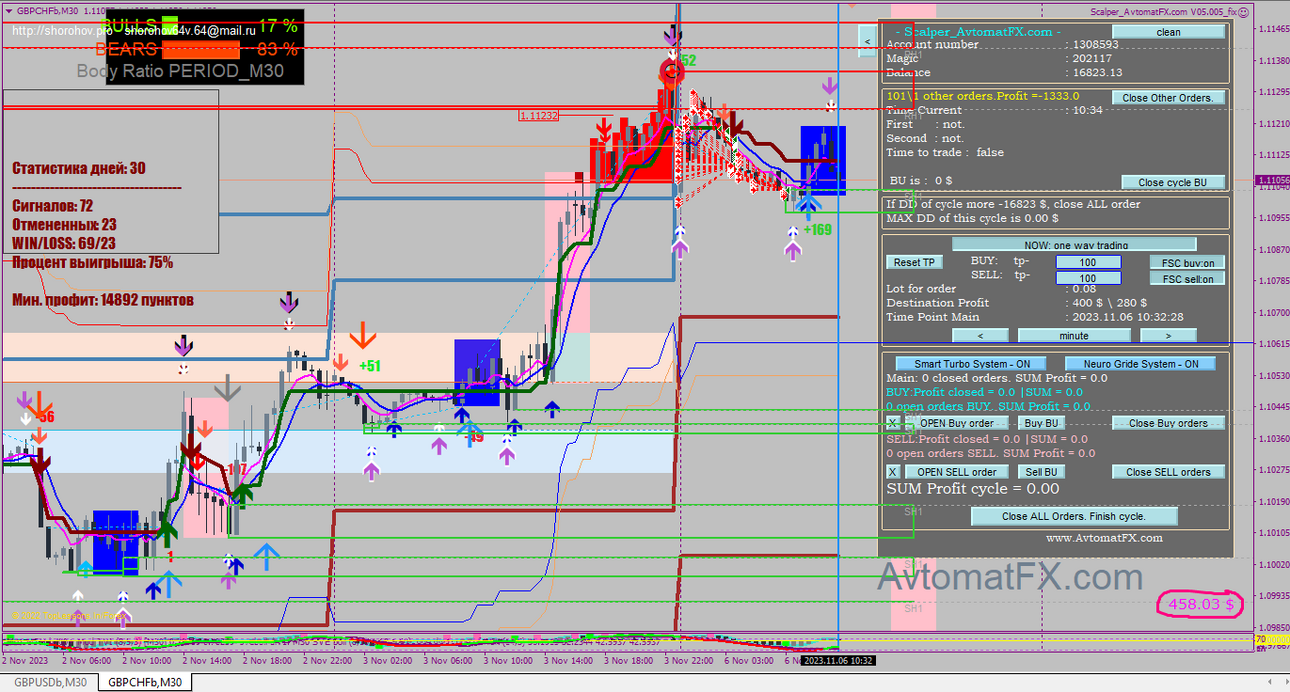Image resolution: width=1290 pixels, height=692 pixels.
Task: Click the X box beside OPEN Buy order
Action: [893, 423]
